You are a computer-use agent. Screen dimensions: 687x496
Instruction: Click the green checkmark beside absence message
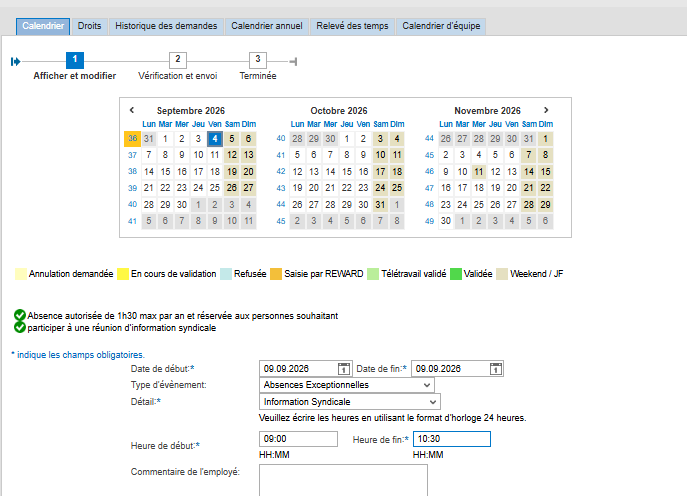pos(20,315)
